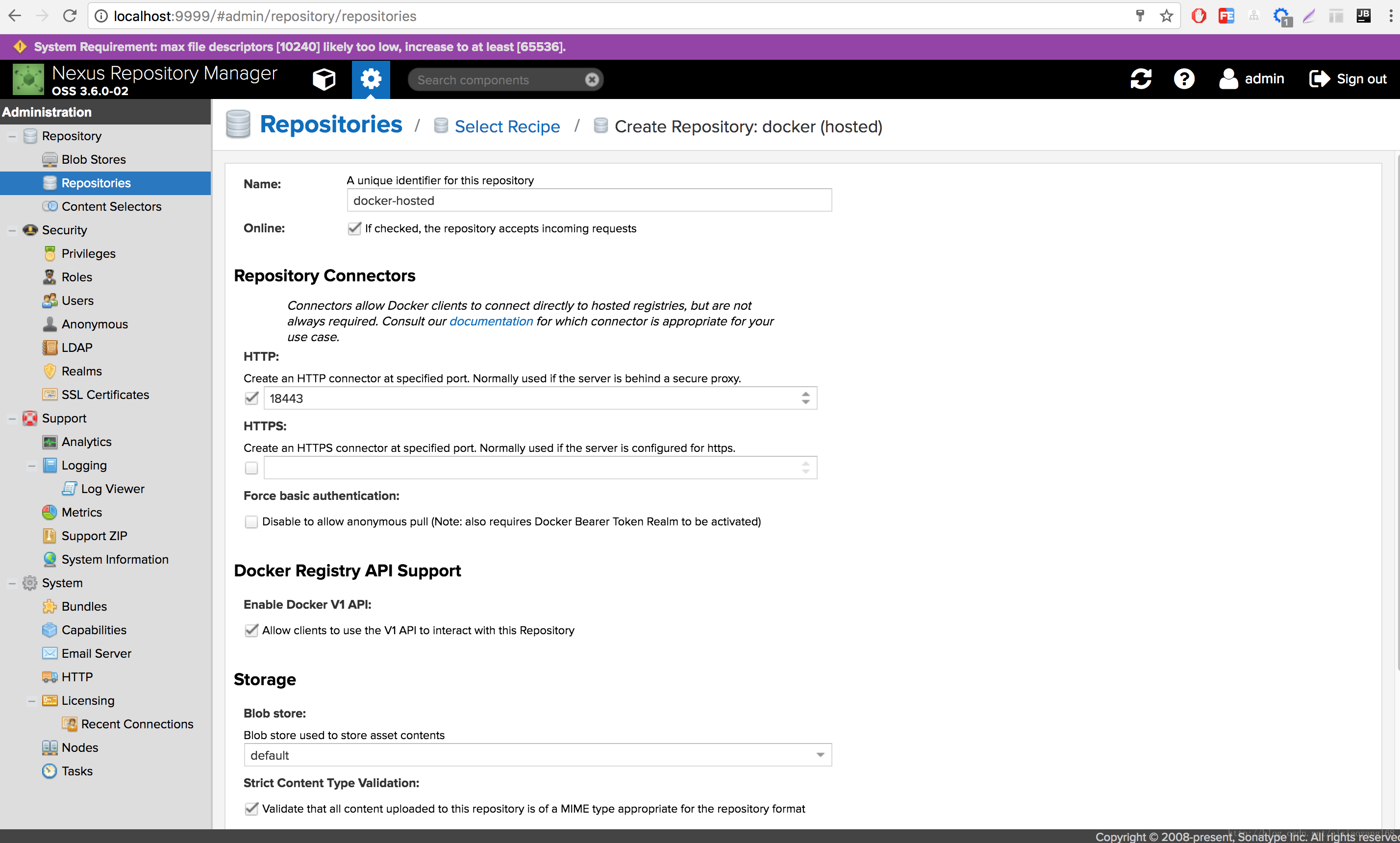Screen dimensions: 1400x843
Task: Bookmark page with the star icon
Action: point(1166,16)
